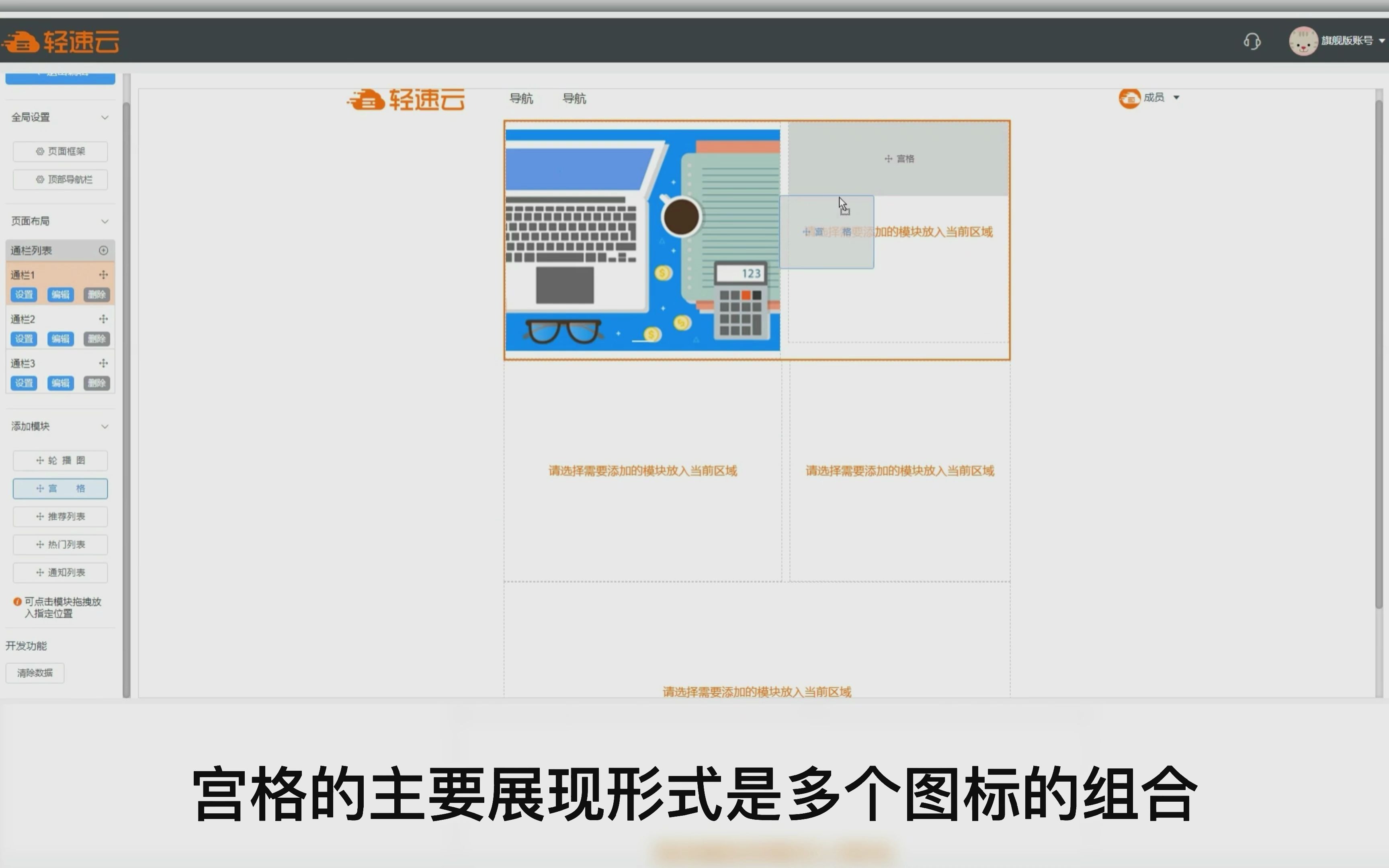Select the 轮播图 module

(x=60, y=461)
